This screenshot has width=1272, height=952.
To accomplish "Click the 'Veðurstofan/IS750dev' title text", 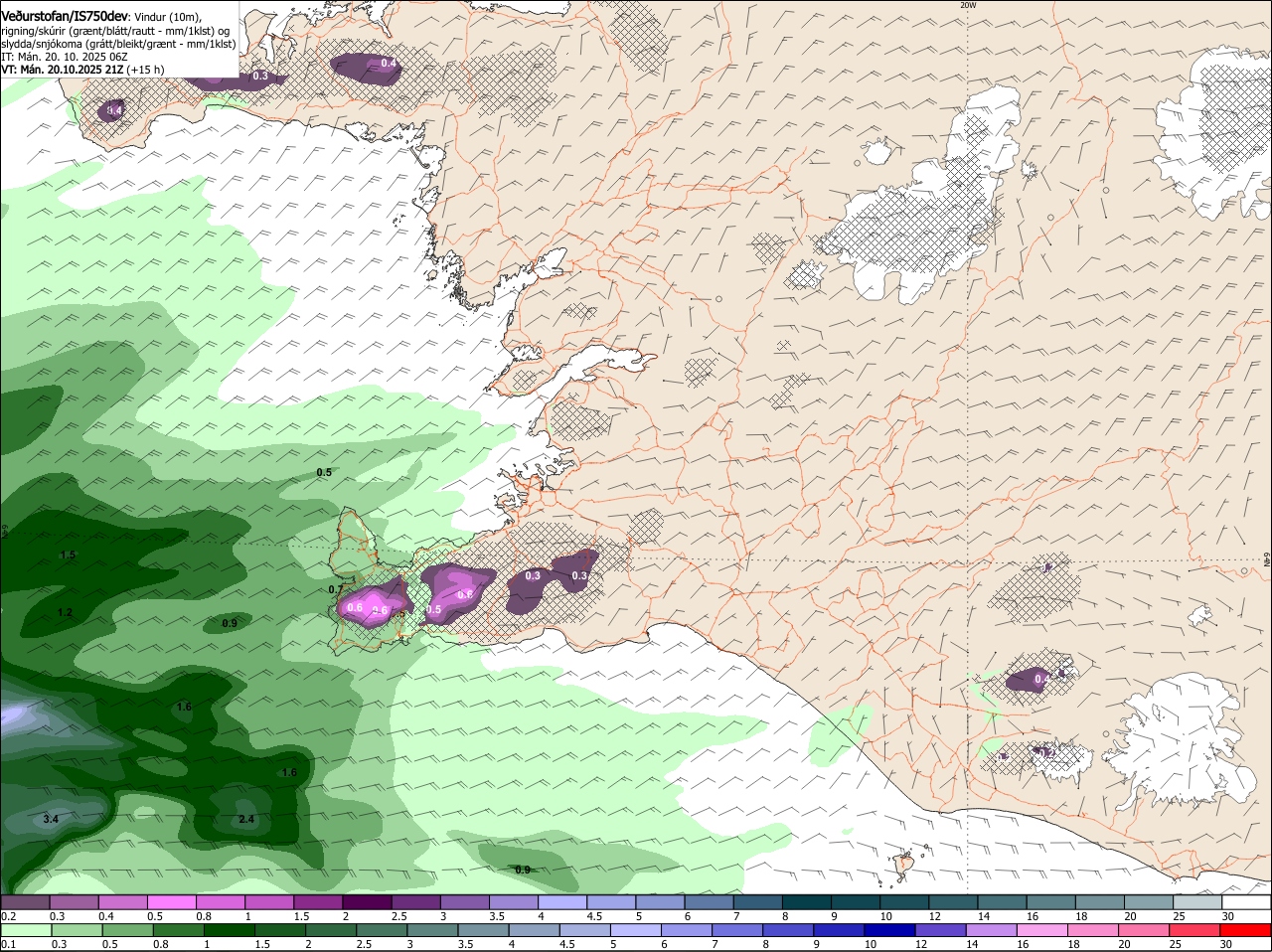I will (65, 17).
